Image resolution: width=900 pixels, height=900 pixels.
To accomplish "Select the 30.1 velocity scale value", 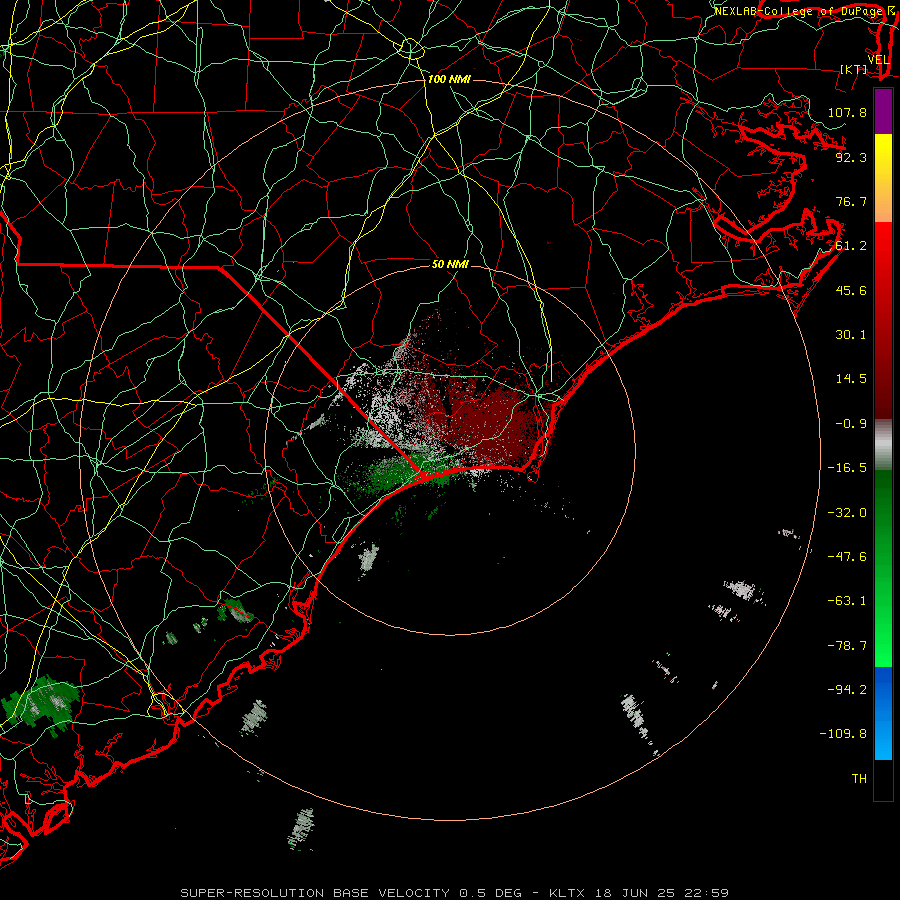I will click(851, 335).
